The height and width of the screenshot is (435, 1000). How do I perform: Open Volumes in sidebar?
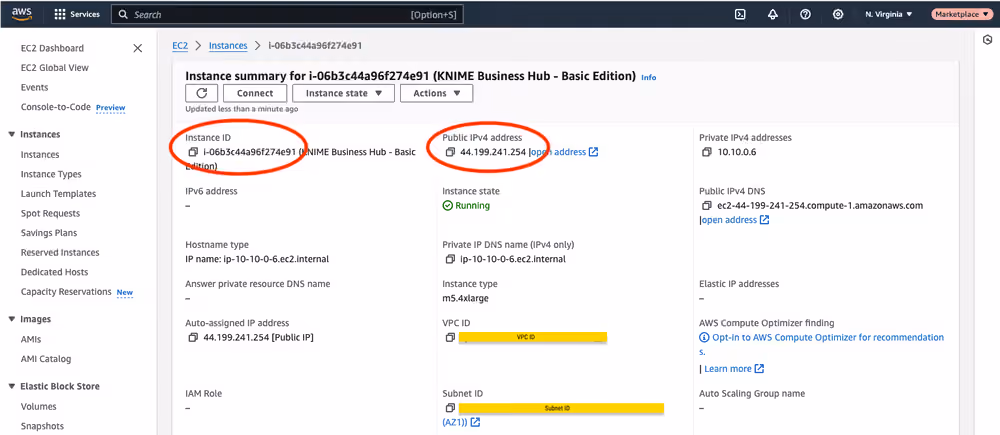pos(38,406)
